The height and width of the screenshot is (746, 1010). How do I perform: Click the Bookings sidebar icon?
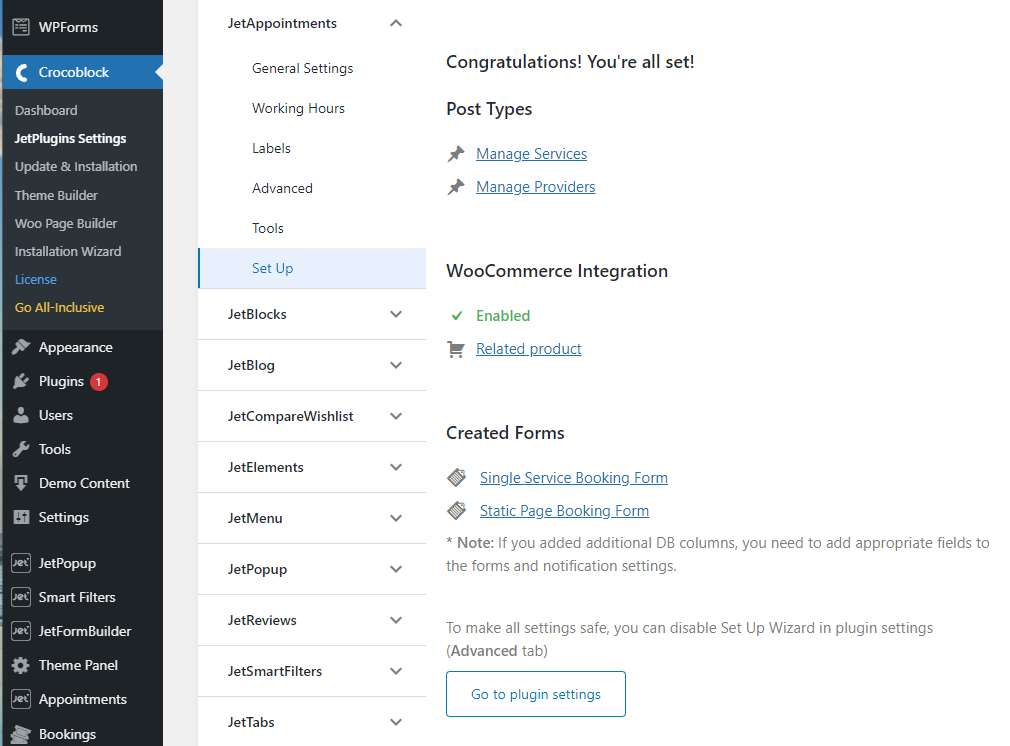[x=21, y=734]
